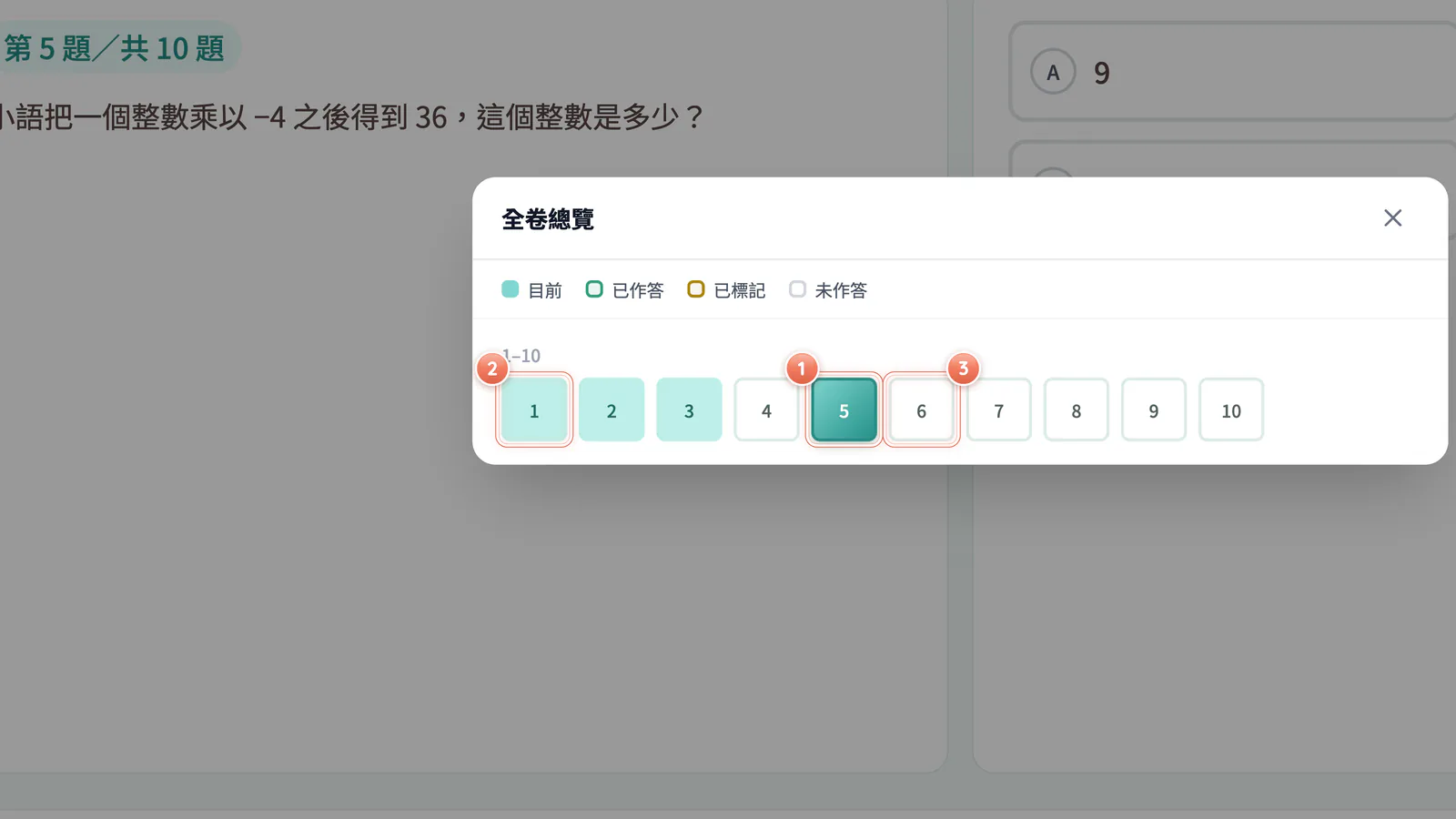Go to question 7 tile
This screenshot has height=819, width=1456.
[x=998, y=409]
